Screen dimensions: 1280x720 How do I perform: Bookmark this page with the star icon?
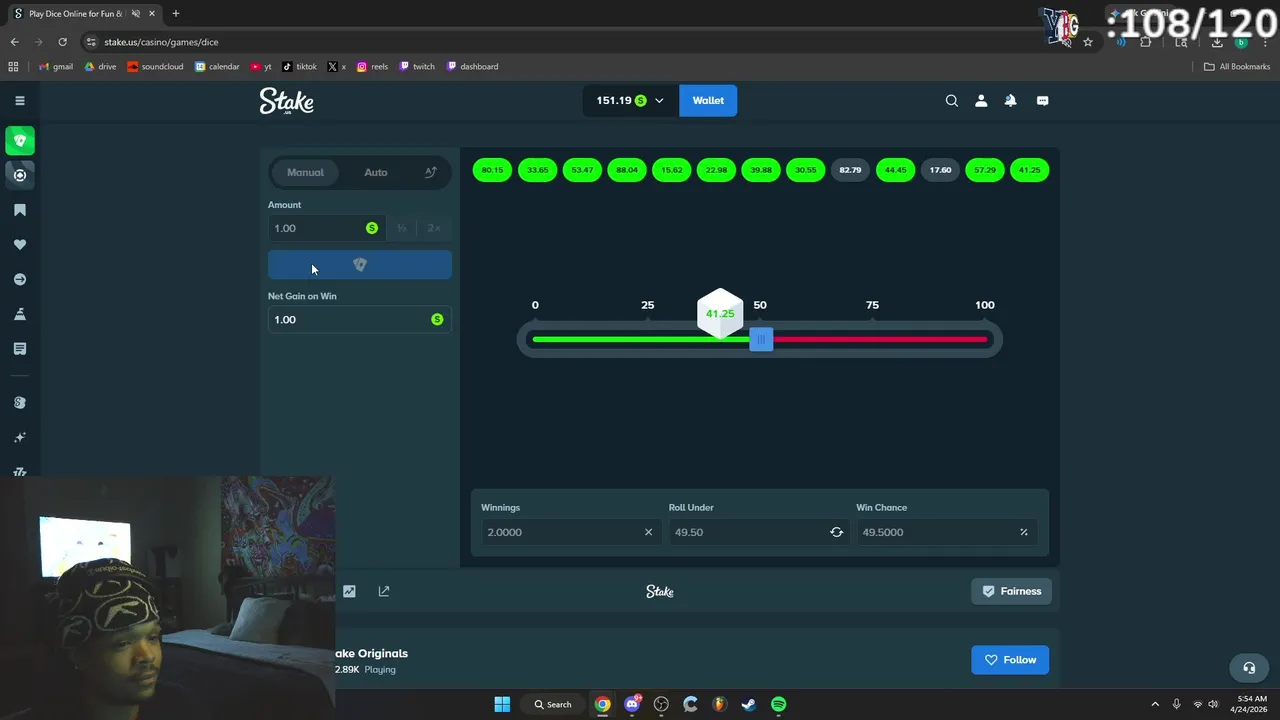click(1088, 42)
